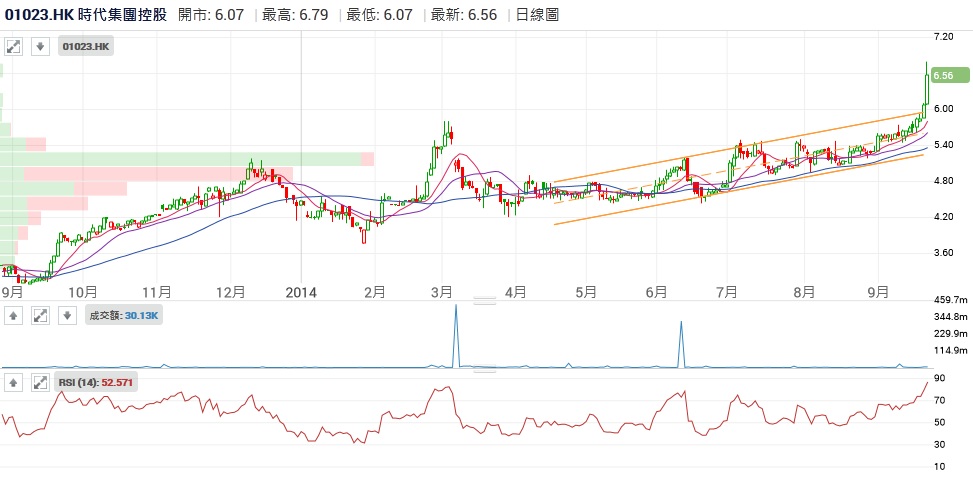Maximize the RSI (14) pane
973x477 pixels.
point(41,382)
